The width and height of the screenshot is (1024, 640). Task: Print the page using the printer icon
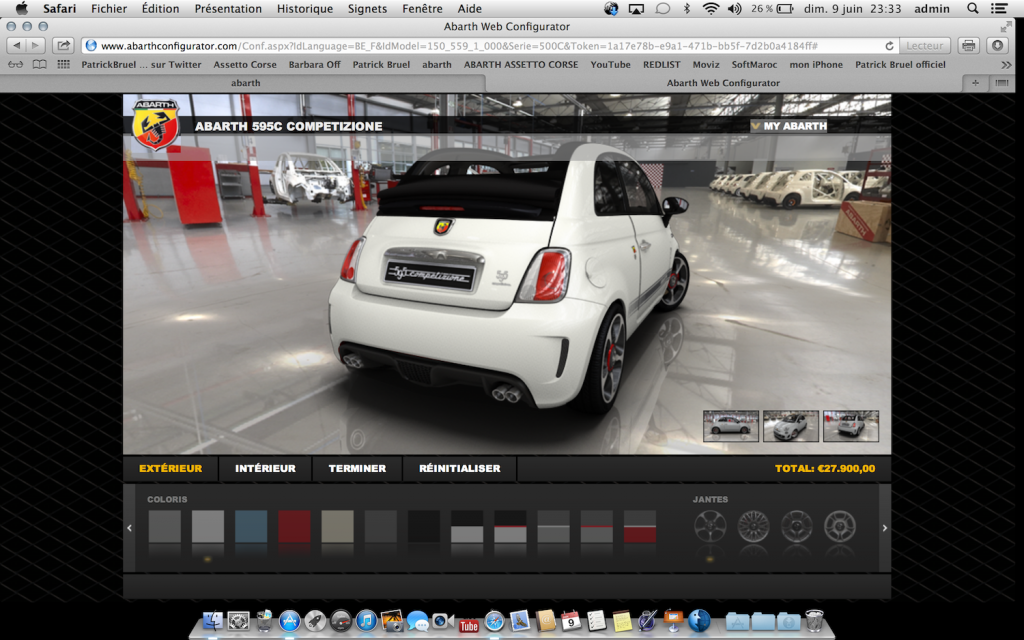(968, 46)
